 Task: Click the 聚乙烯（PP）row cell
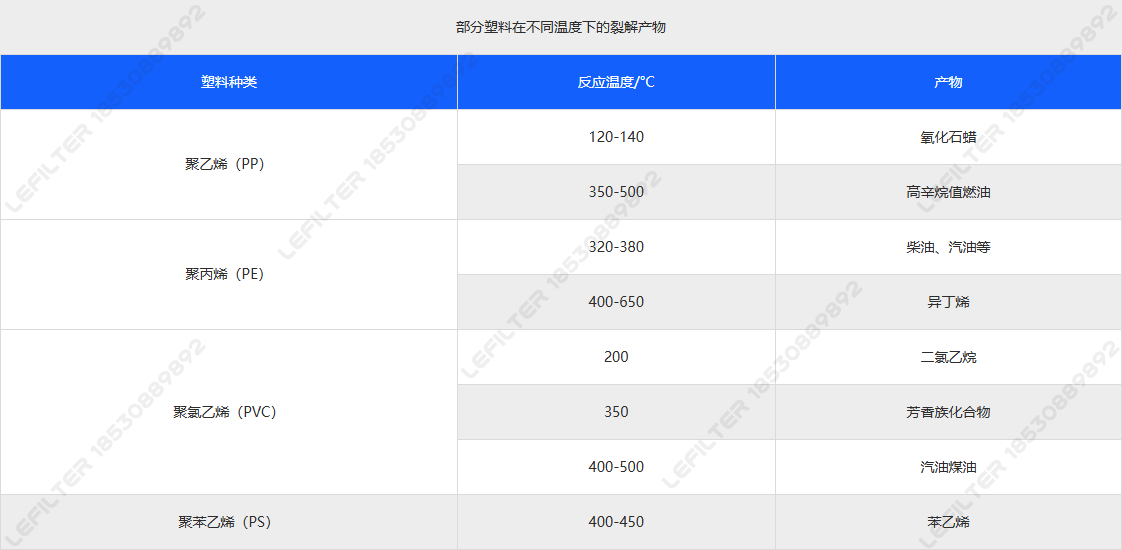(229, 165)
